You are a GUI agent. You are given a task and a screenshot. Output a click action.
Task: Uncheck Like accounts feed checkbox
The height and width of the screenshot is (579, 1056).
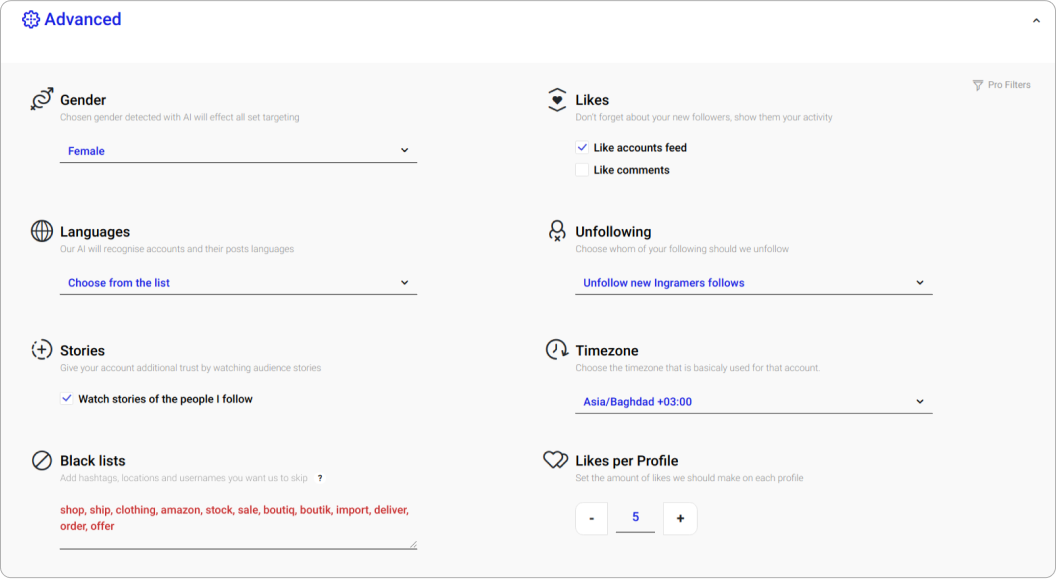tap(582, 147)
